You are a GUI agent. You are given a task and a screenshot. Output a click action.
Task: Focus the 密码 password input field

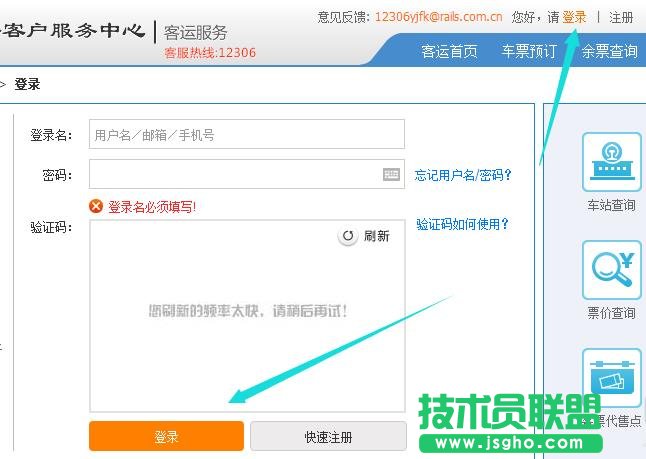pyautogui.click(x=247, y=174)
